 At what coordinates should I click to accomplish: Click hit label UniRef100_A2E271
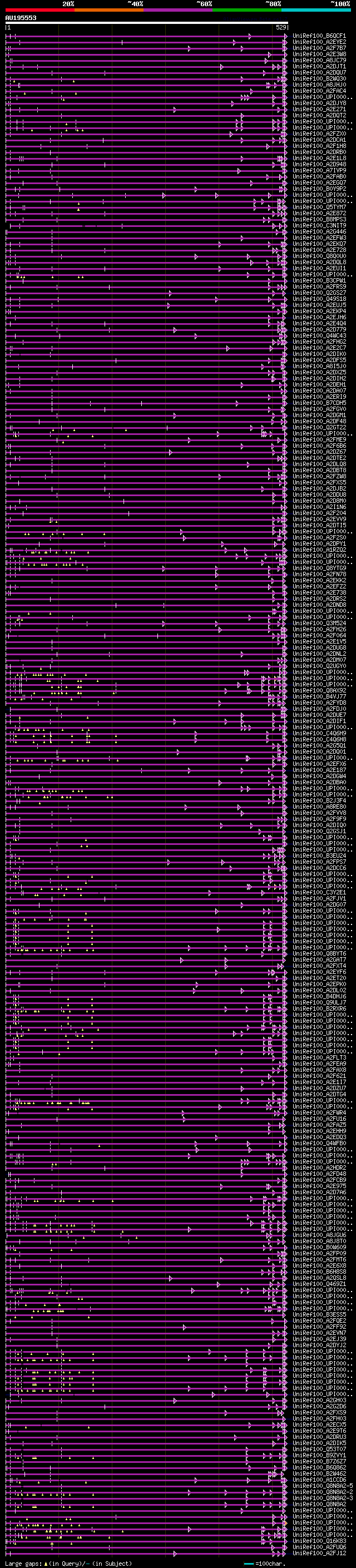click(x=319, y=110)
